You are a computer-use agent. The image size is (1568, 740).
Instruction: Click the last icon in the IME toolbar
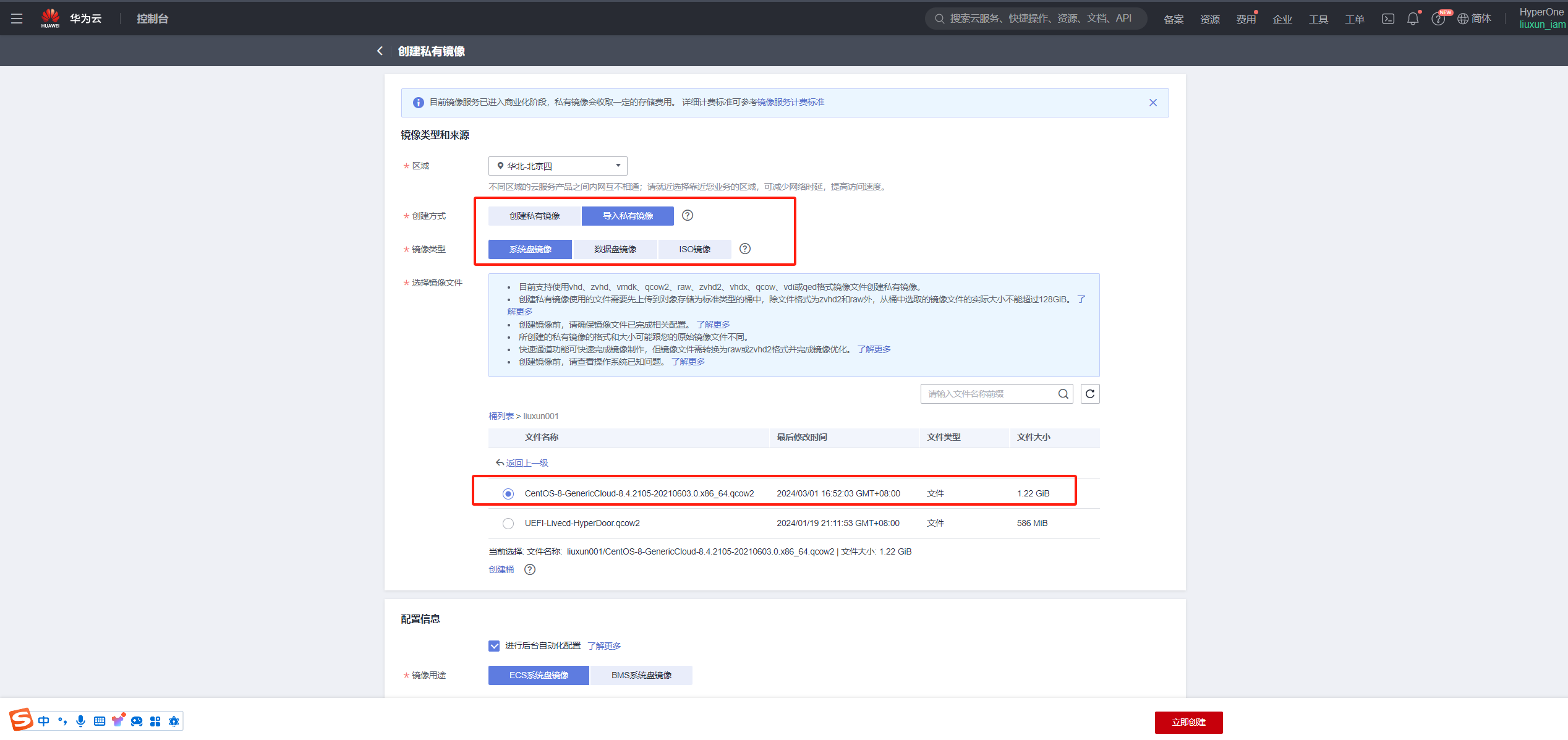click(174, 721)
